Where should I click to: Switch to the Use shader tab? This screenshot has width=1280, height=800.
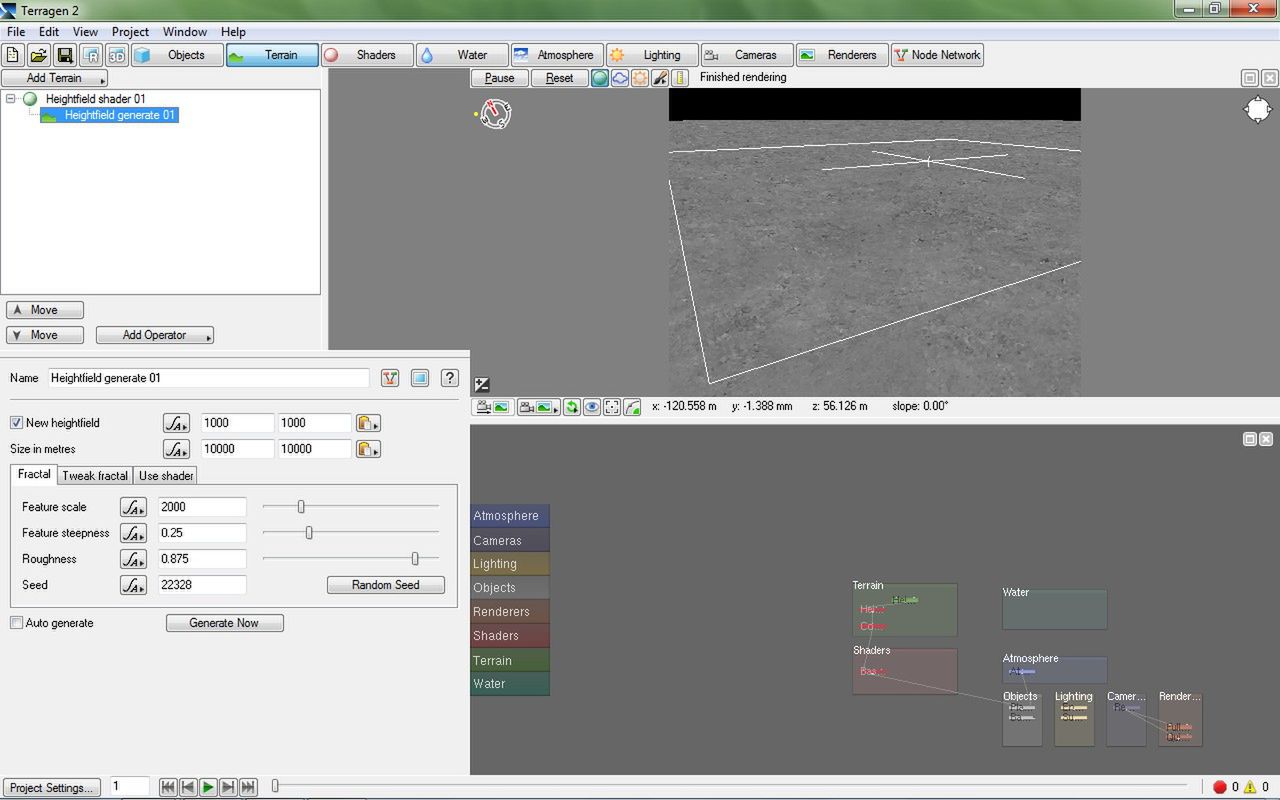point(166,476)
